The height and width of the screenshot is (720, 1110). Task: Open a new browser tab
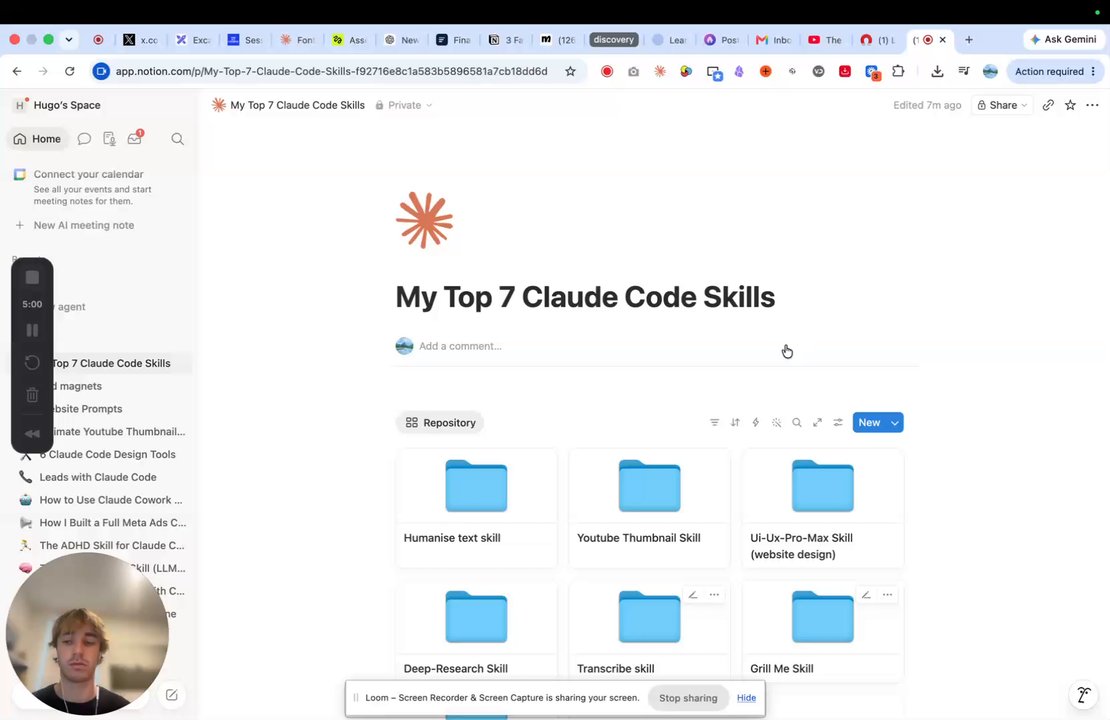click(968, 40)
